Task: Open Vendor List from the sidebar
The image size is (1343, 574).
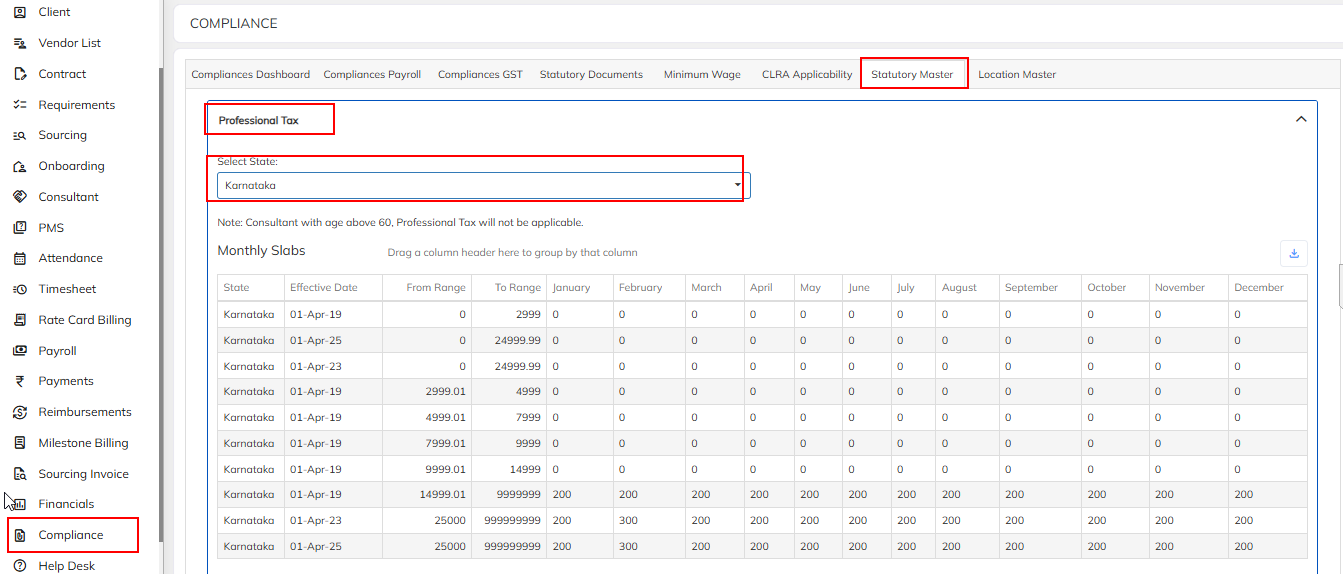Action: [69, 43]
